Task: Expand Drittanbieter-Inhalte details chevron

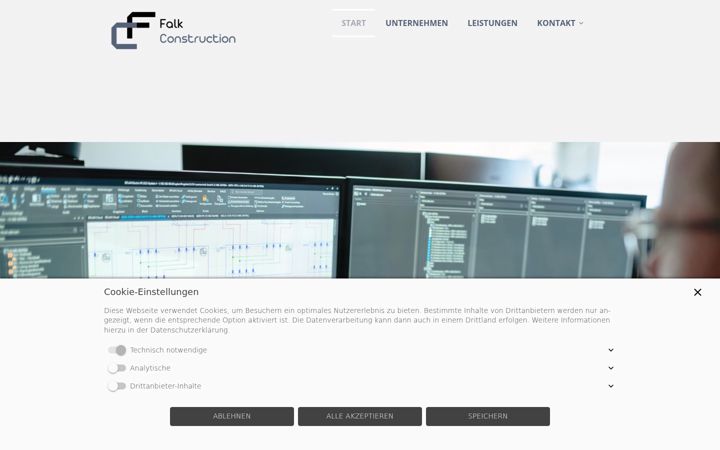Action: [611, 386]
